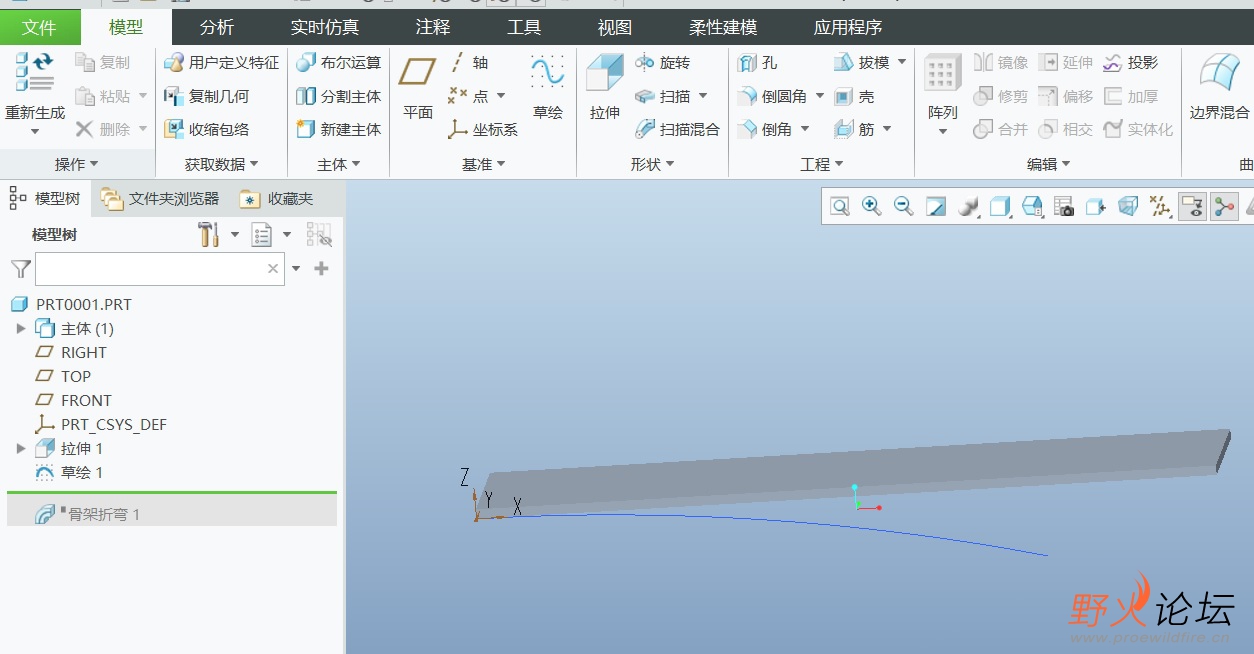Click the Zoom In magnifier icon
1254x654 pixels.
click(x=871, y=206)
